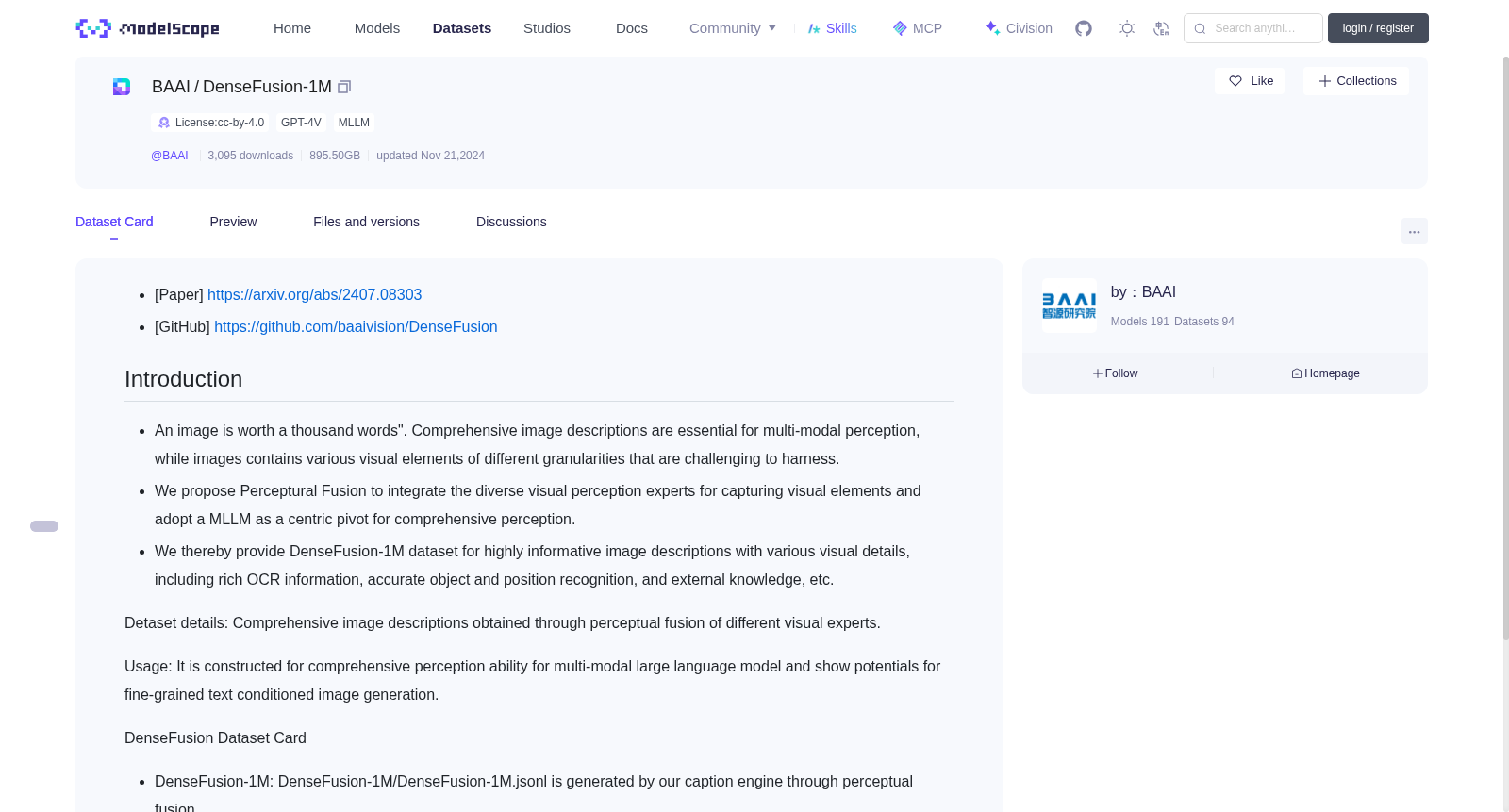Open the Docs page
Image resolution: width=1509 pixels, height=812 pixels.
click(632, 28)
